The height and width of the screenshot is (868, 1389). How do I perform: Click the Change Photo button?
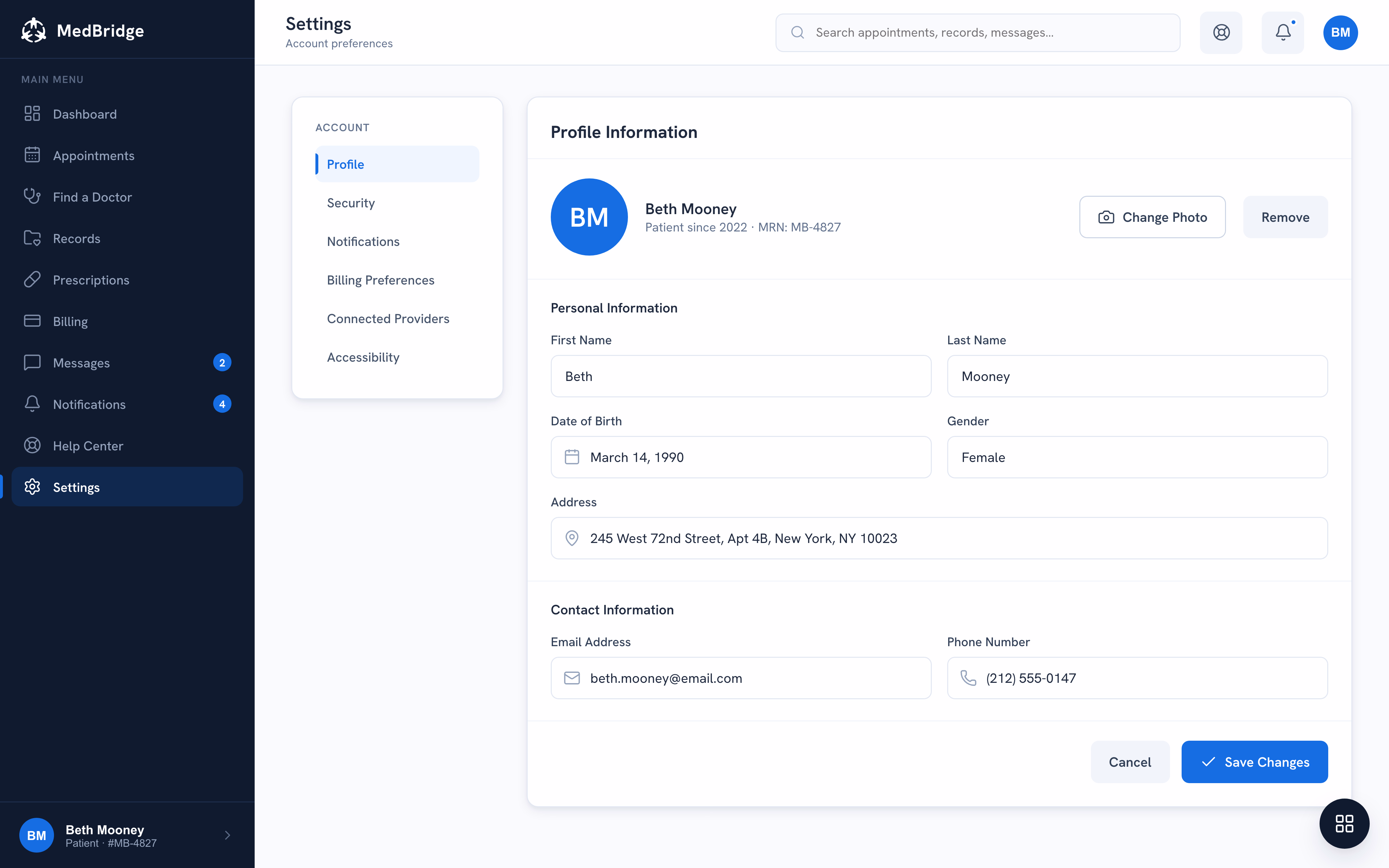pyautogui.click(x=1152, y=217)
